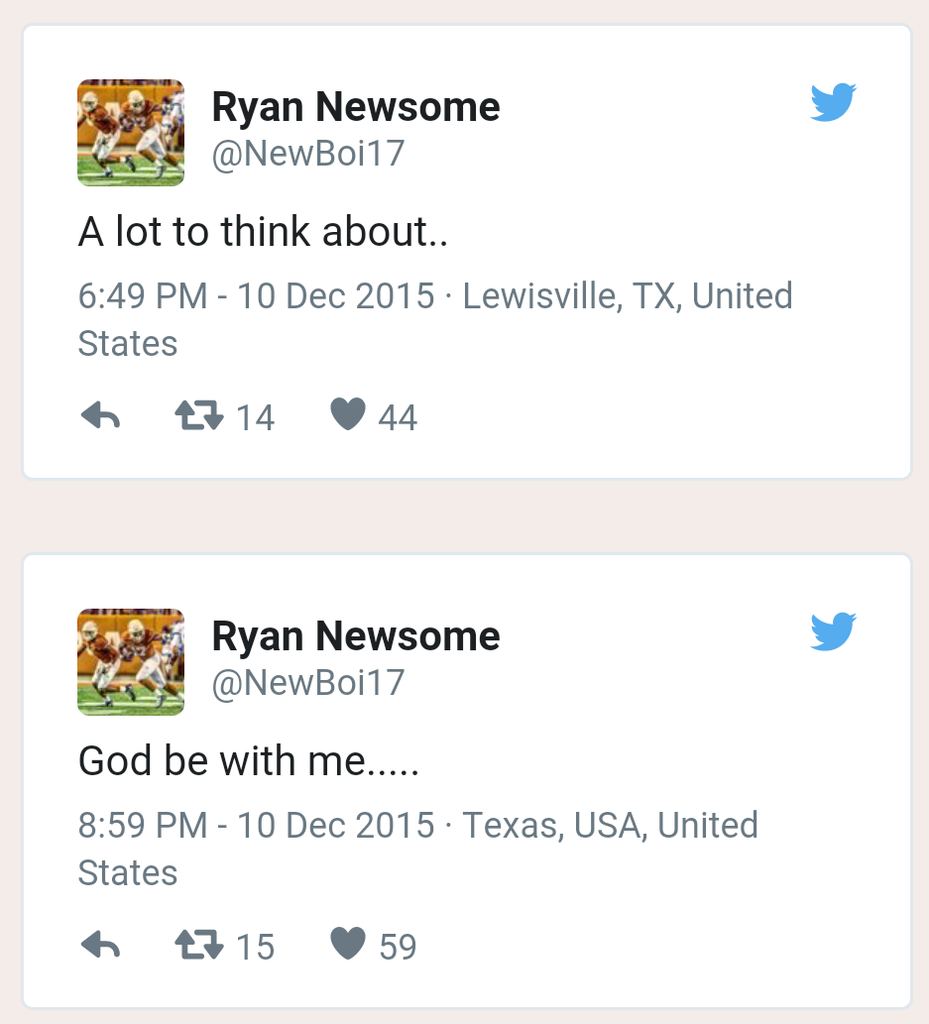Like the 'A lot to think about' tweet

tap(348, 414)
